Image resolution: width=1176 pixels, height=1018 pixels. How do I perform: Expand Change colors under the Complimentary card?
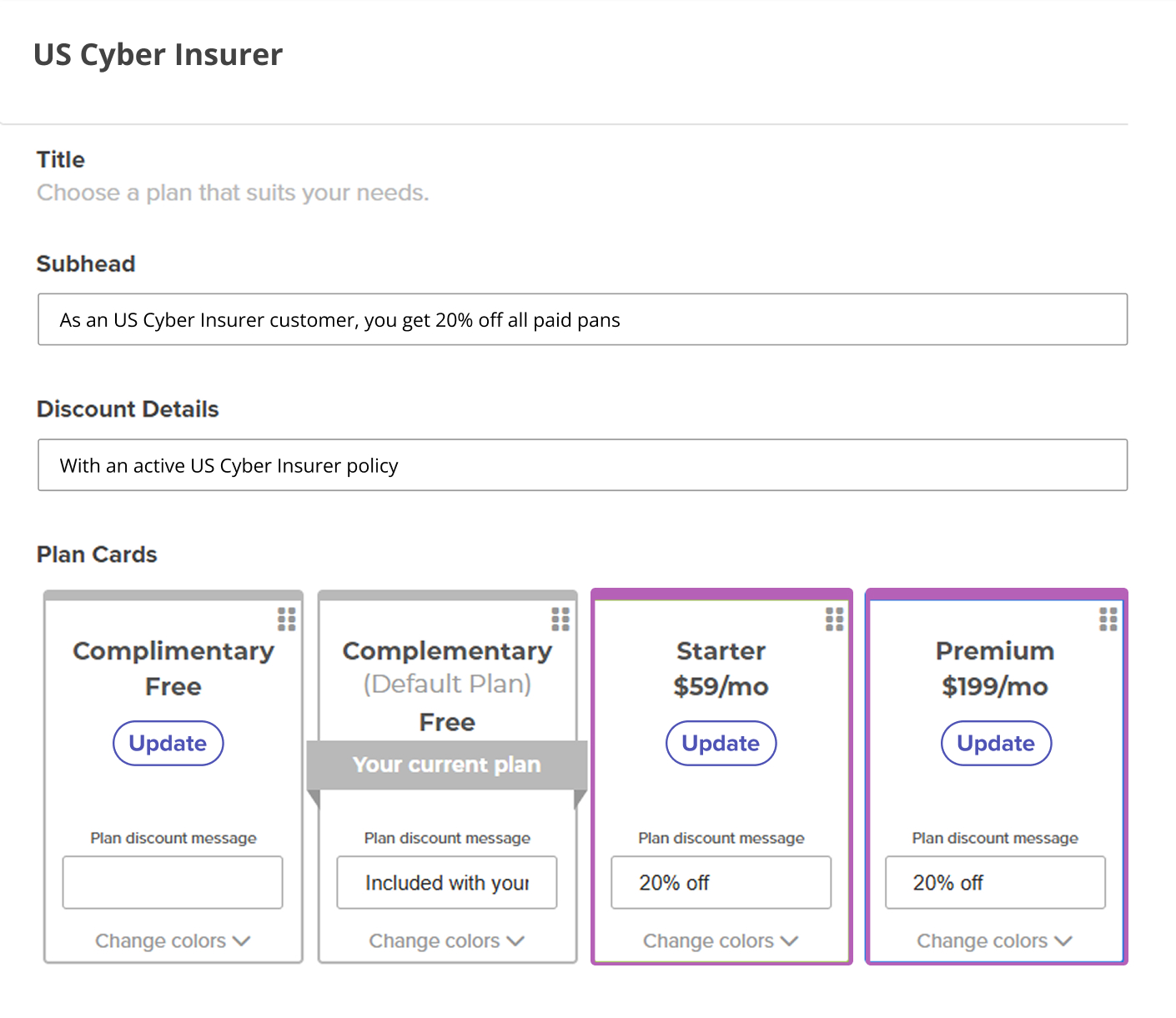tap(172, 940)
